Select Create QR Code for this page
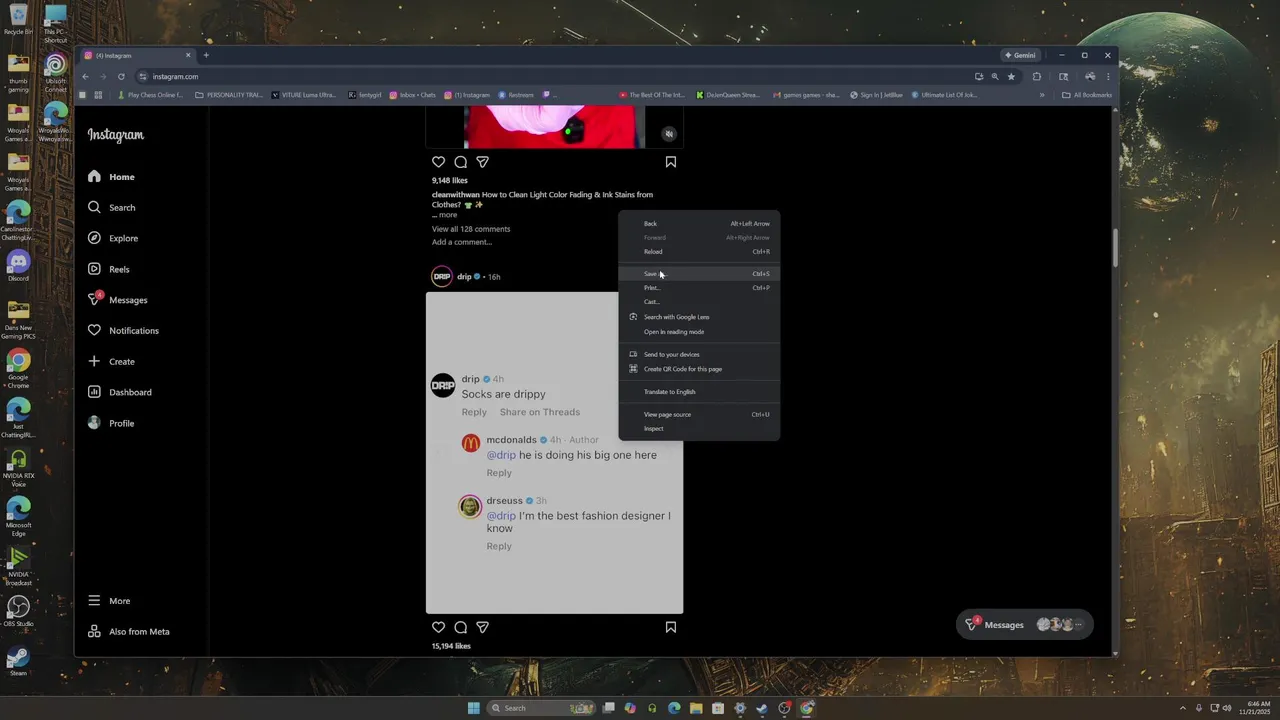Image resolution: width=1280 pixels, height=720 pixels. [699, 369]
